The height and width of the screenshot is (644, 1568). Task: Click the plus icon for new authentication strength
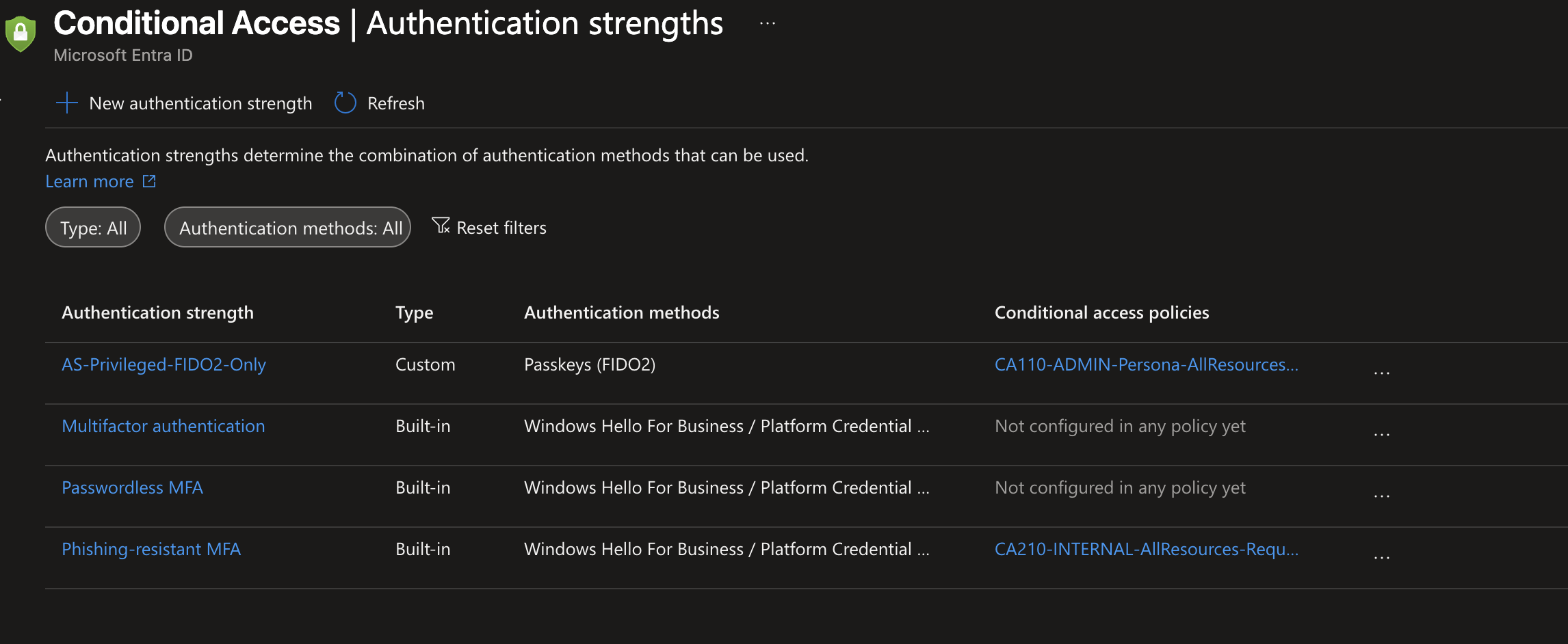pos(67,103)
